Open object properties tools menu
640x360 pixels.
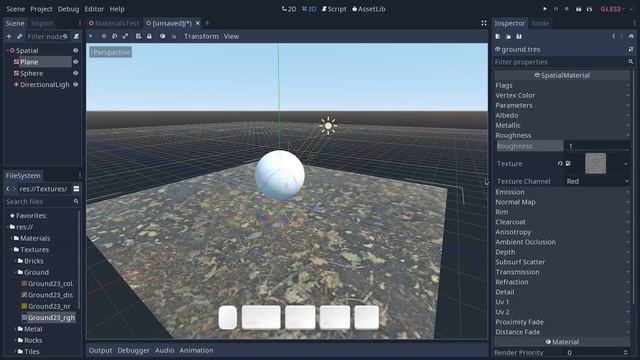pos(631,49)
